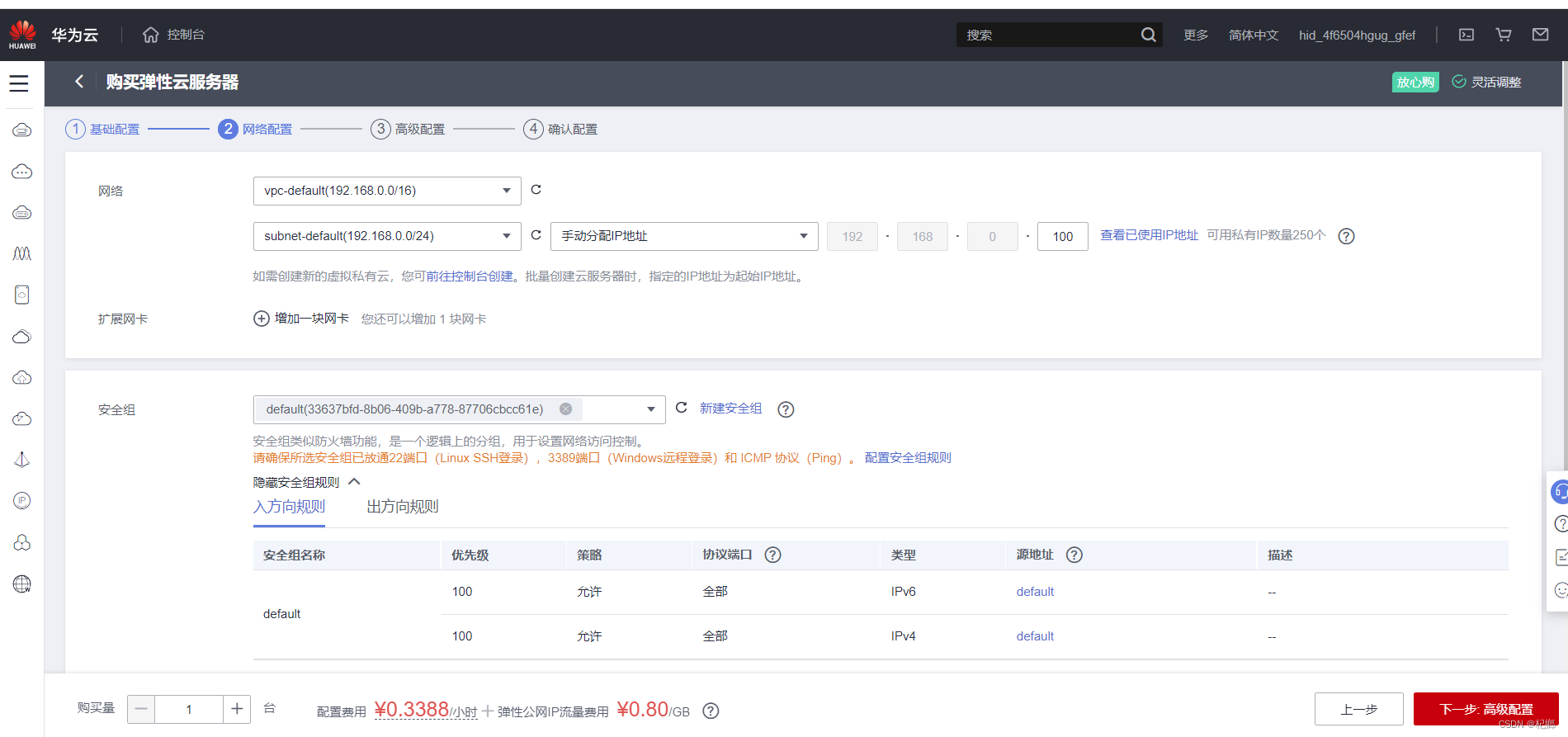Click the back arrow beside 购买弹性云服务器
This screenshot has height=737, width=1568.
(x=79, y=81)
